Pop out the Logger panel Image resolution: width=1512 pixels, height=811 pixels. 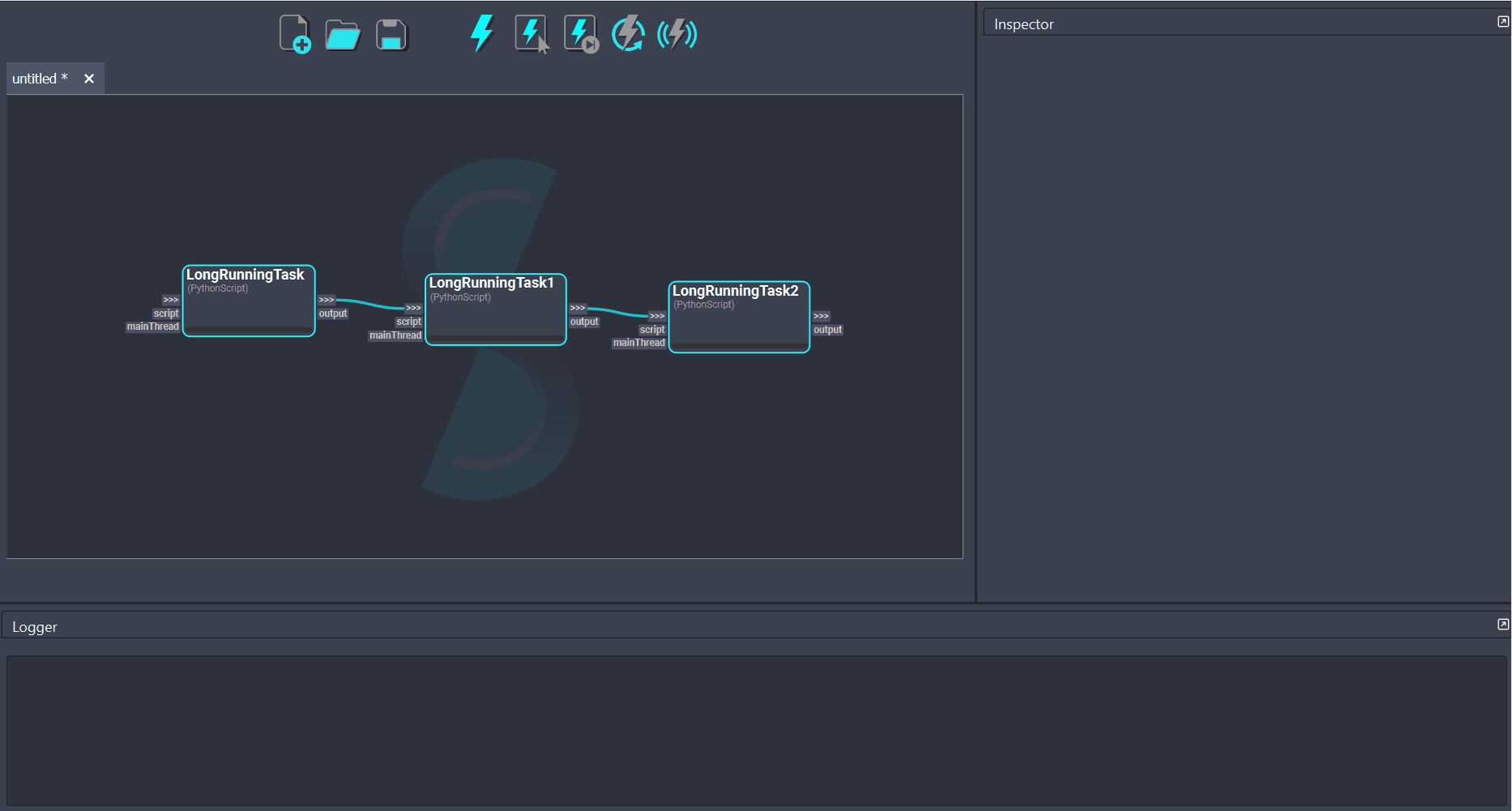click(x=1503, y=624)
